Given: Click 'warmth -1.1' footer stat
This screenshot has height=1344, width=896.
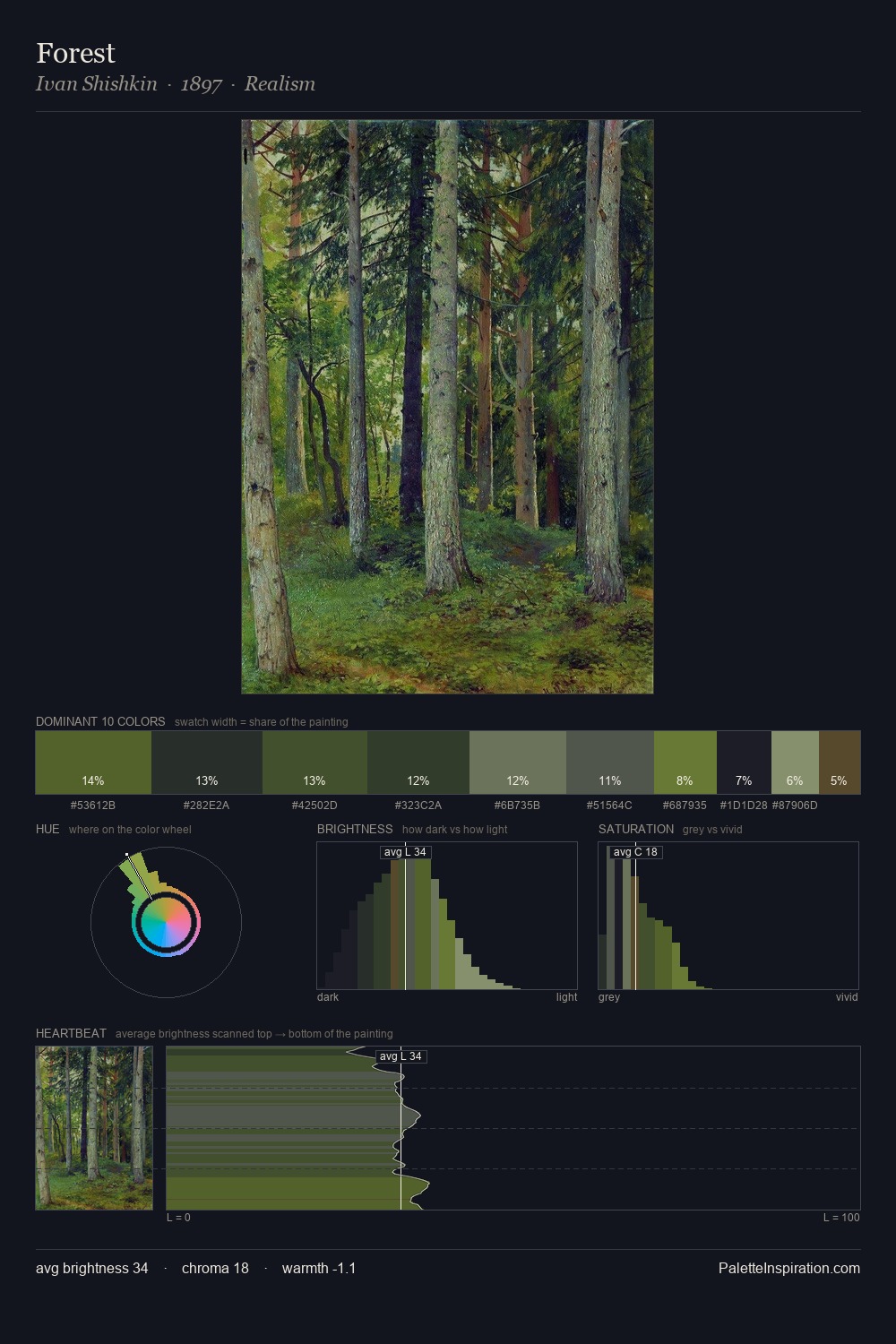Looking at the screenshot, I should (319, 1268).
